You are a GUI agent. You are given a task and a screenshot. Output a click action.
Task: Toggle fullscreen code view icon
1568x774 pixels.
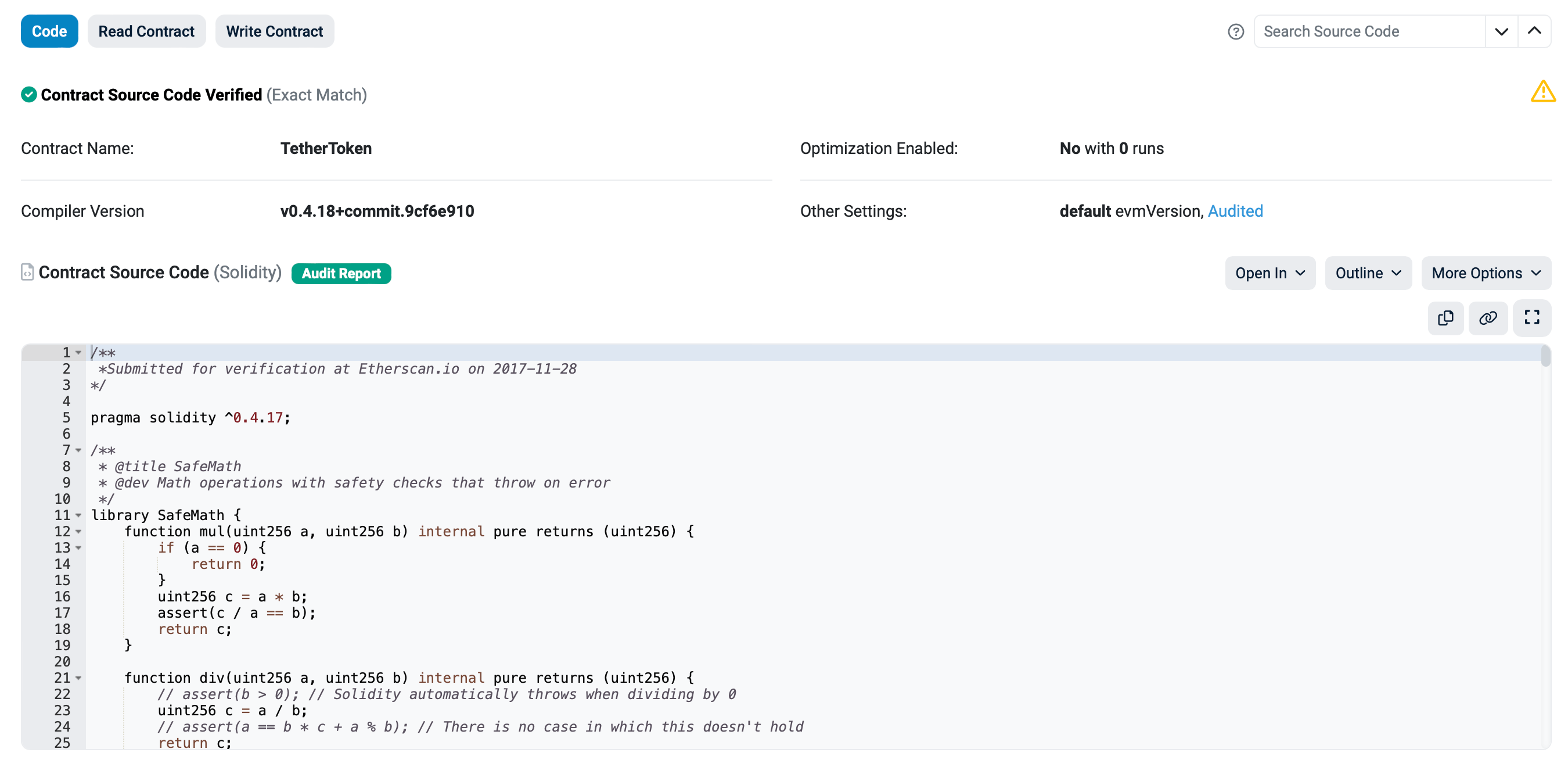point(1531,318)
